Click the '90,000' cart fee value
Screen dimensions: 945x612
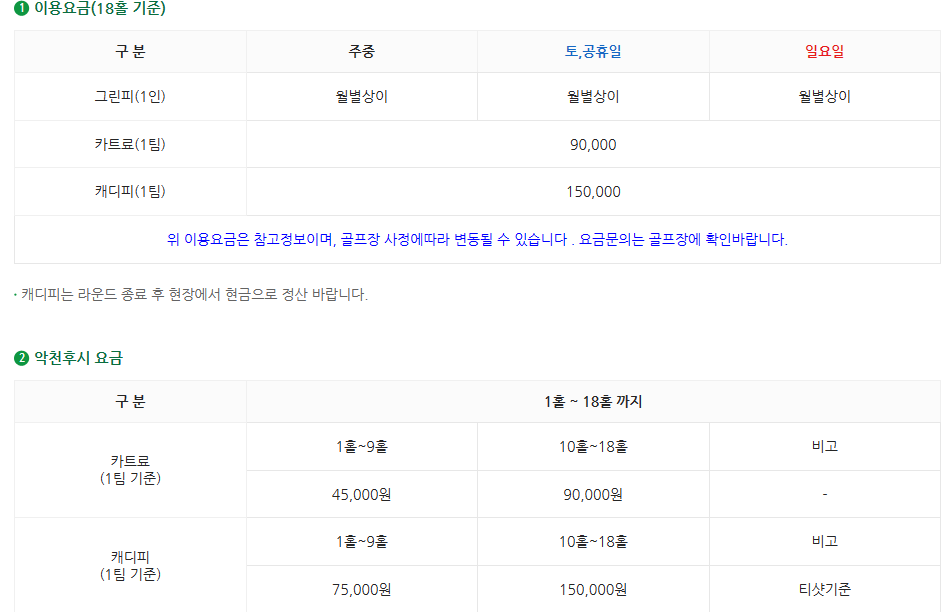(x=593, y=145)
